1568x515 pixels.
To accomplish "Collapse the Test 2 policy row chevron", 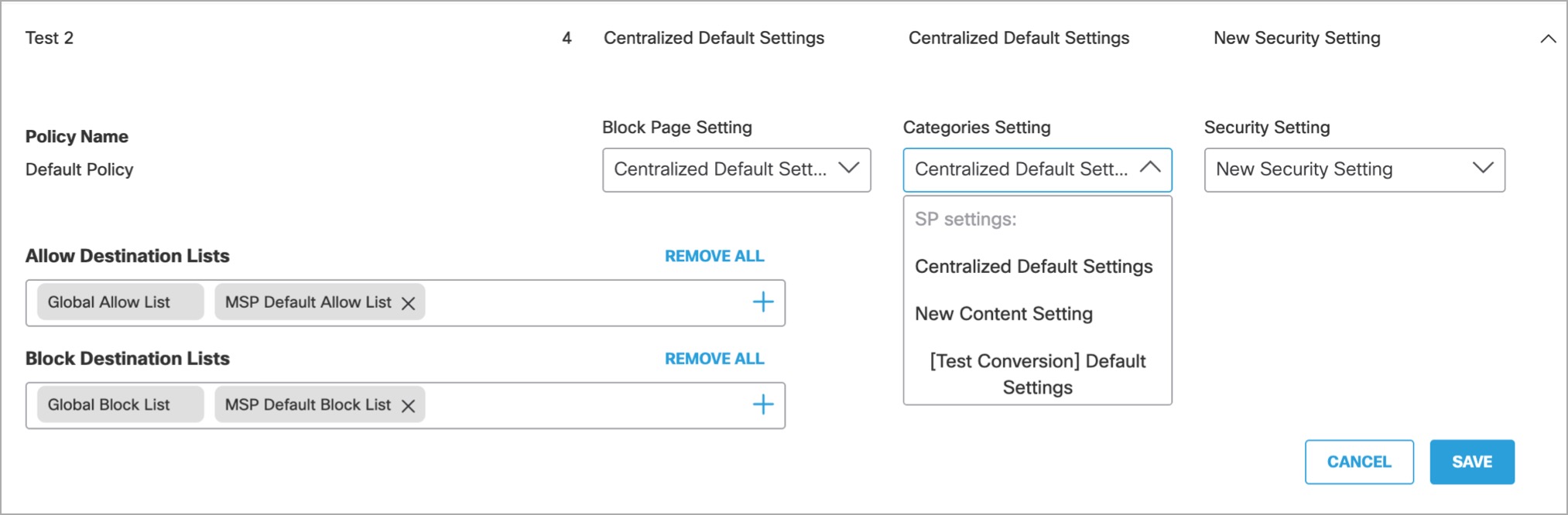I will 1547,39.
